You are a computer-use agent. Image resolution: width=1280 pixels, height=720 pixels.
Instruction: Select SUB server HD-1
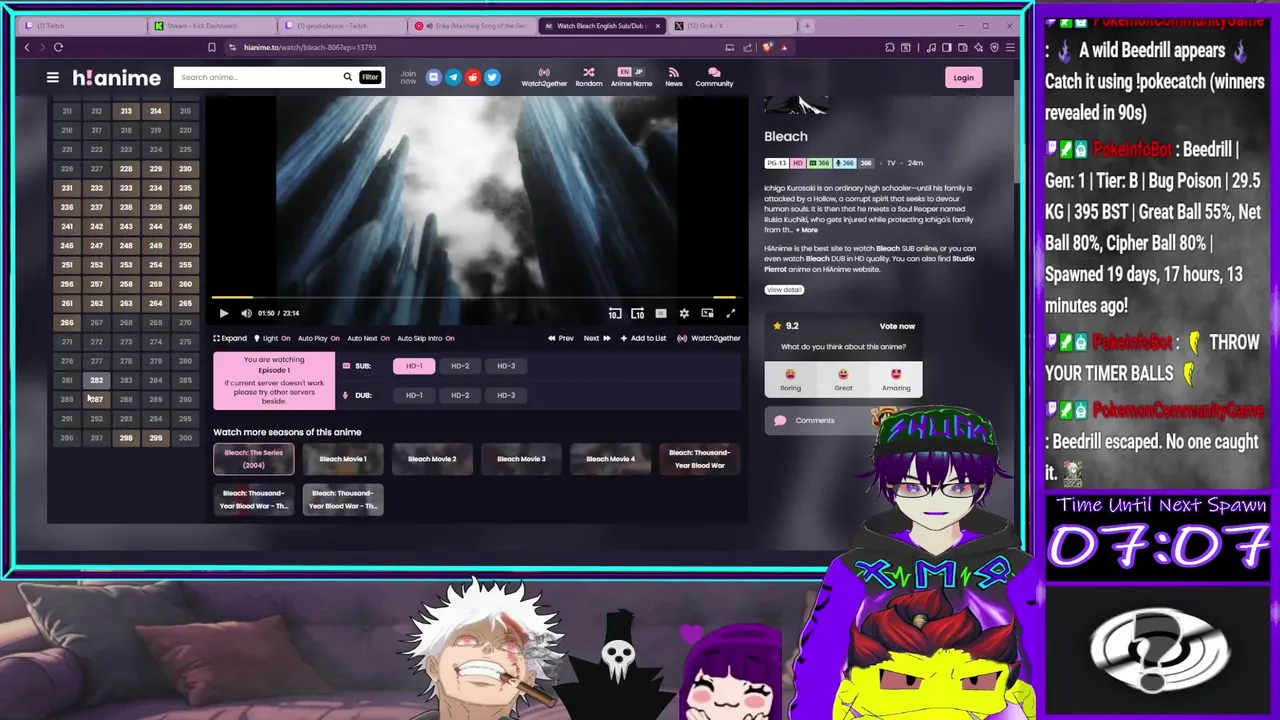click(414, 366)
